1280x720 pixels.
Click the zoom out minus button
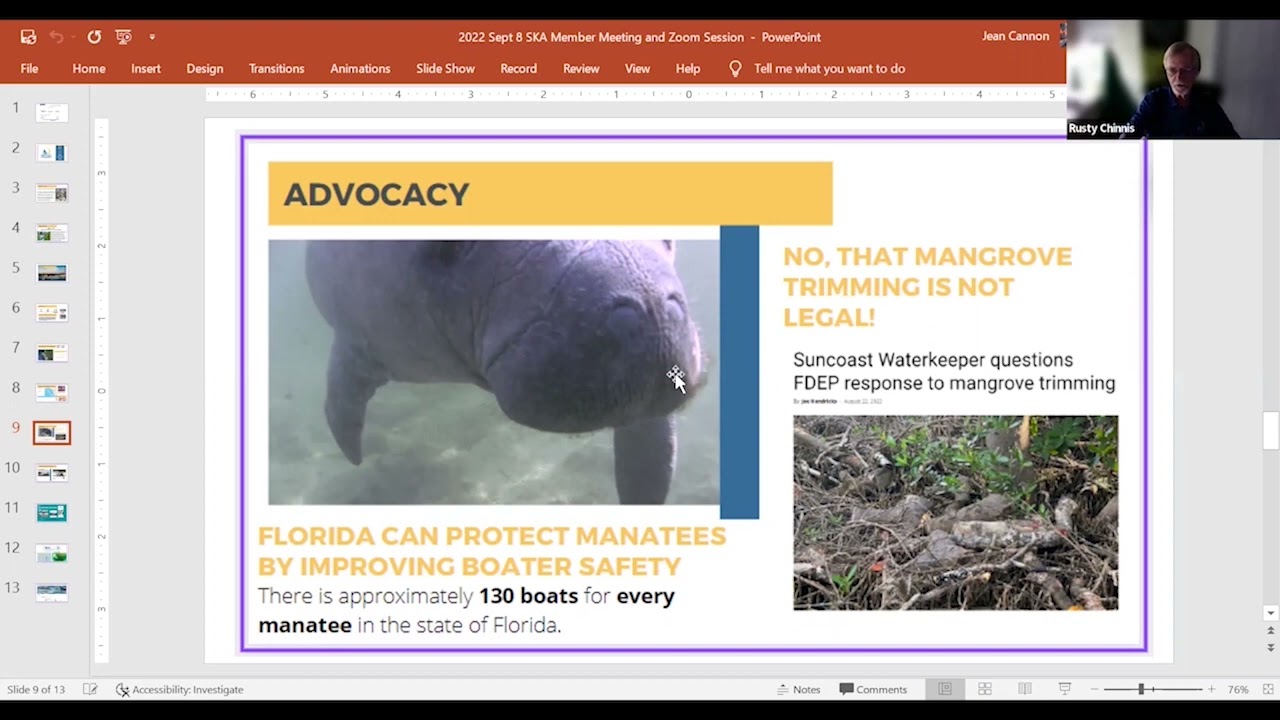tap(1095, 689)
